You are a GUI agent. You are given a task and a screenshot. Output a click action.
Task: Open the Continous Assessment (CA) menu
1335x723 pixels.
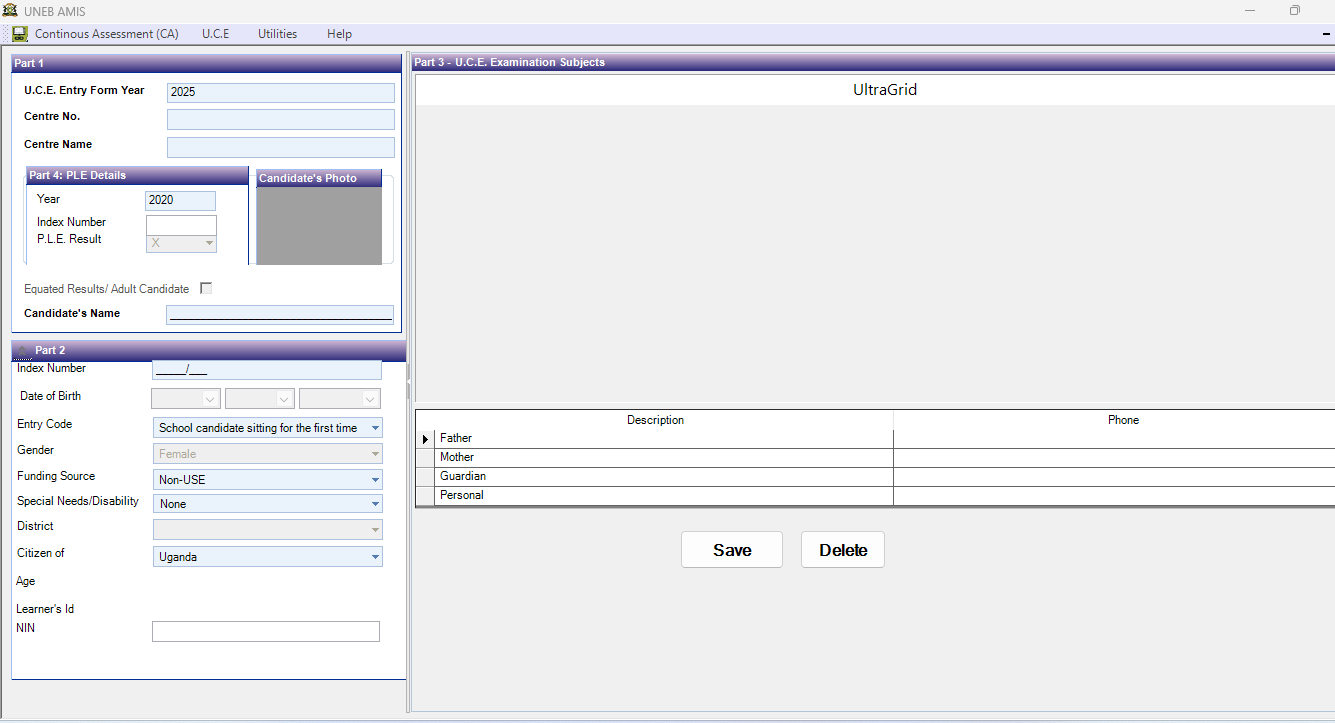coord(106,34)
